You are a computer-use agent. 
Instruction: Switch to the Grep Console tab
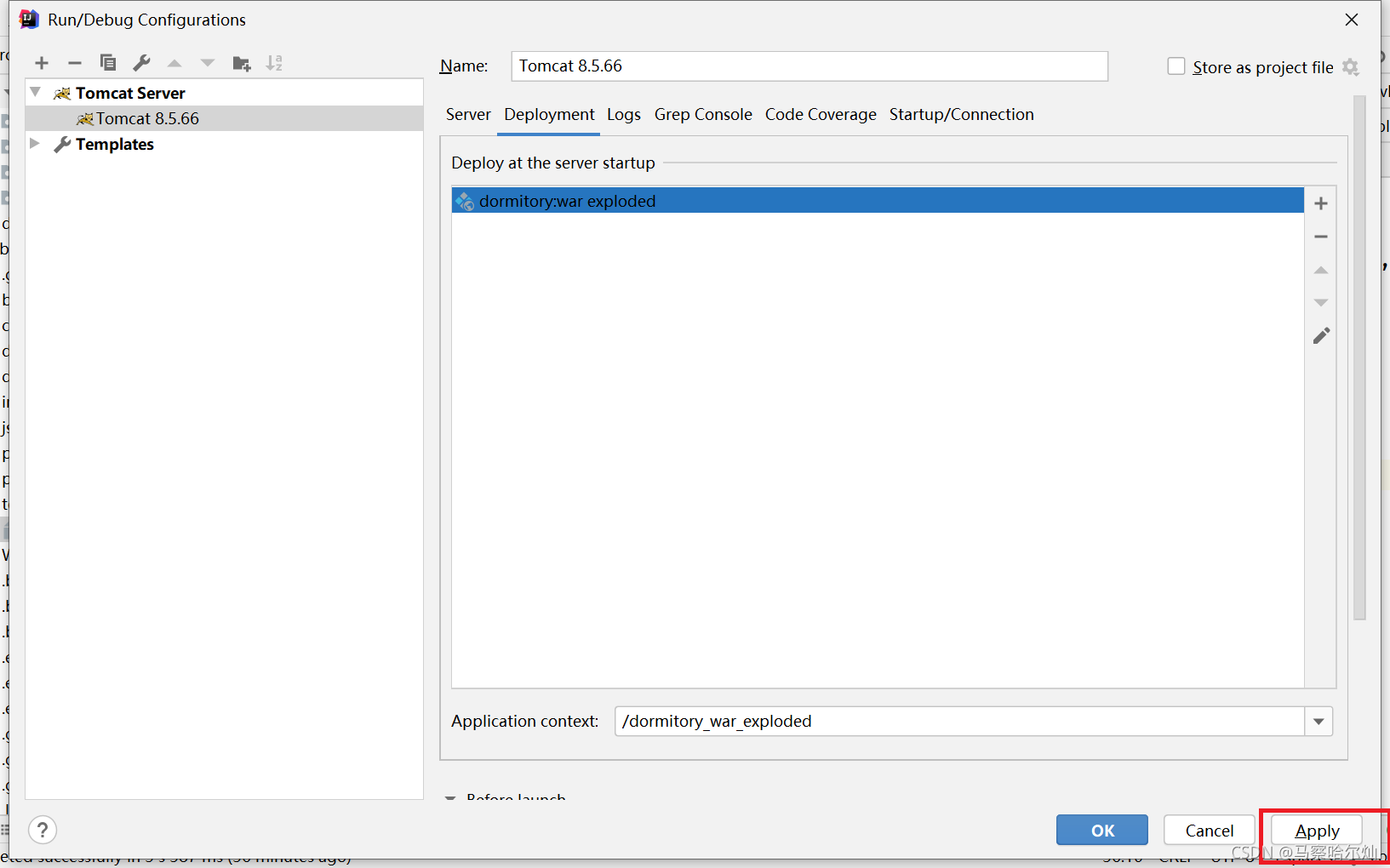[x=703, y=115]
